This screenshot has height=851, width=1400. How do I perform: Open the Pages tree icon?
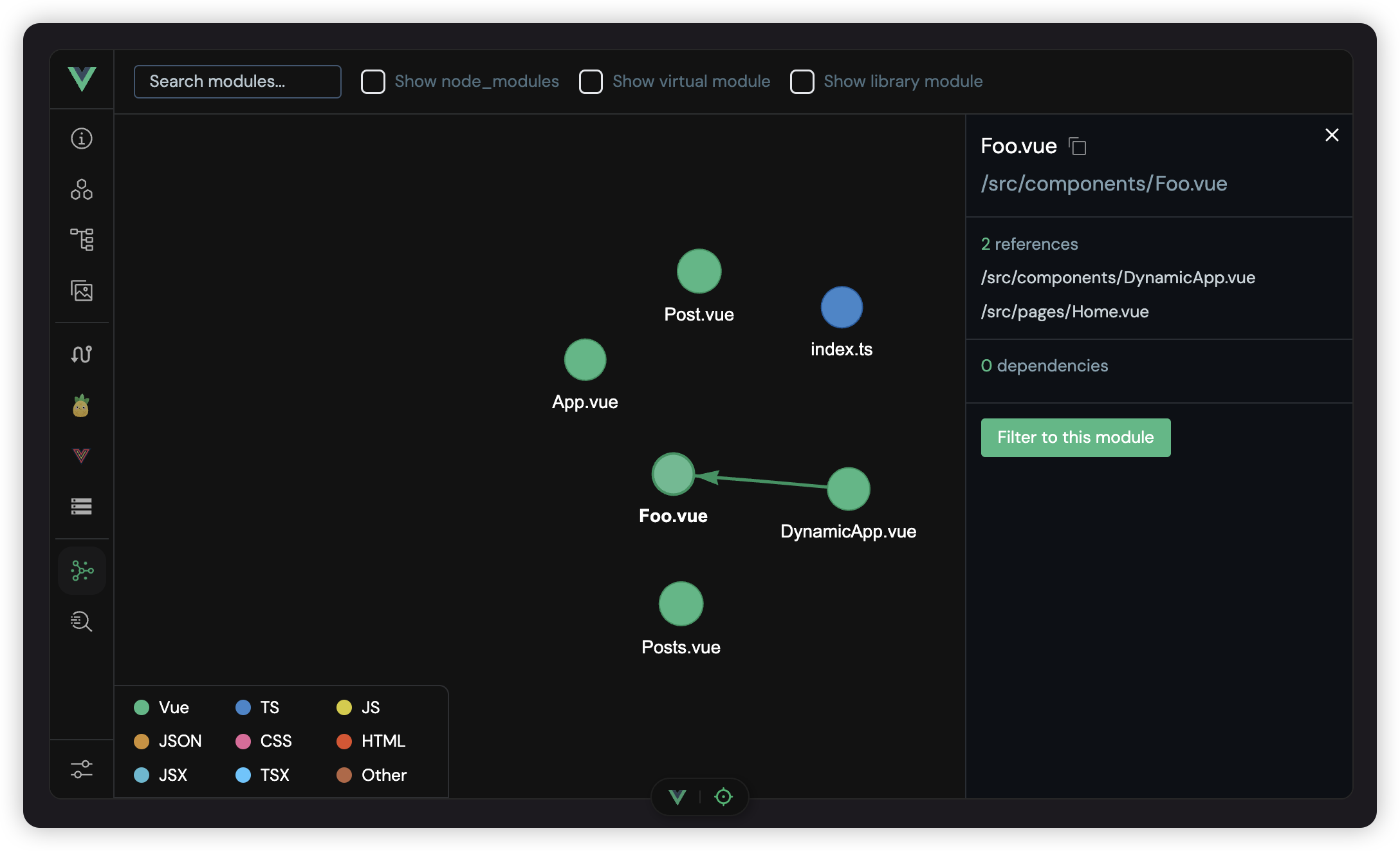(82, 239)
